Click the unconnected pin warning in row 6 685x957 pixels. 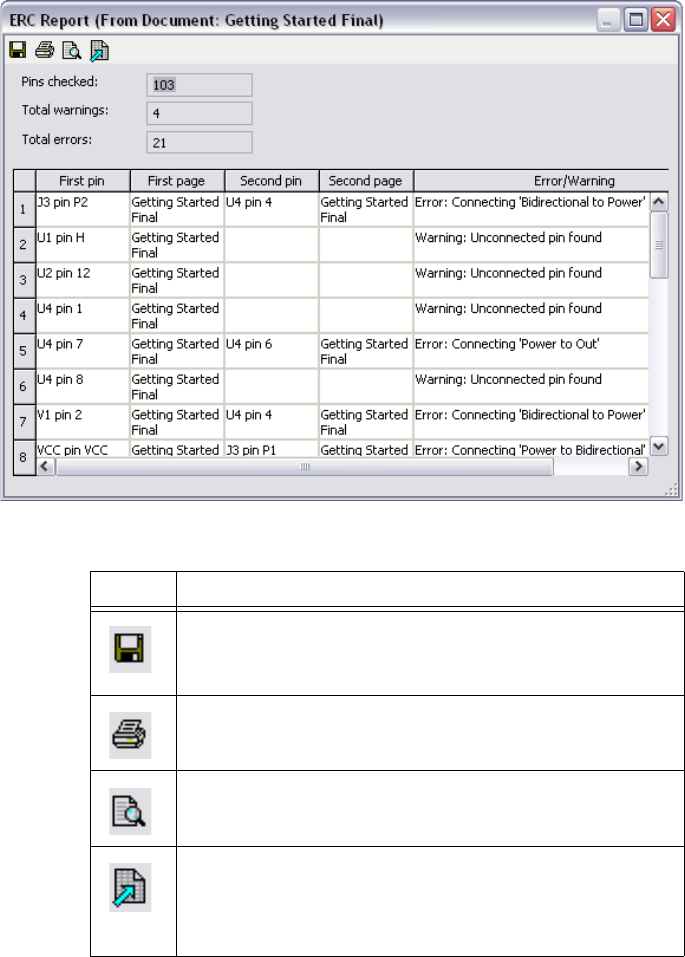click(x=531, y=386)
